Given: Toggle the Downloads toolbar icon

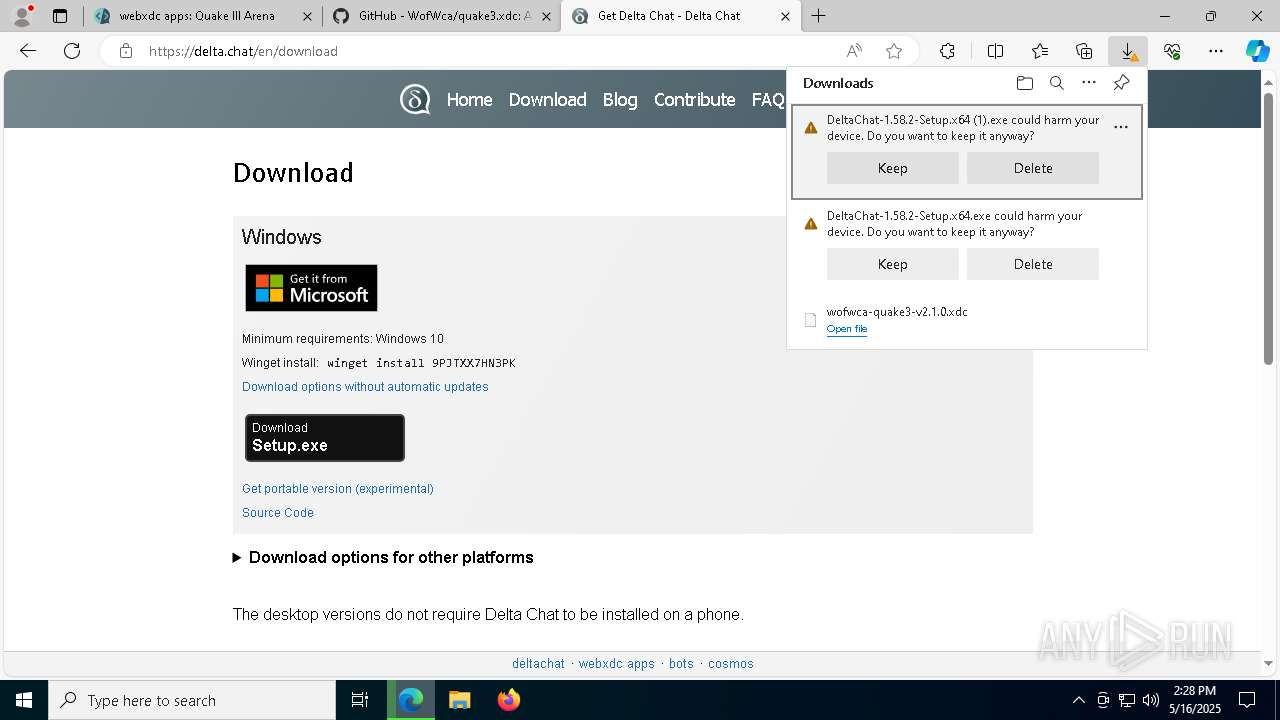Looking at the screenshot, I should point(1128,51).
